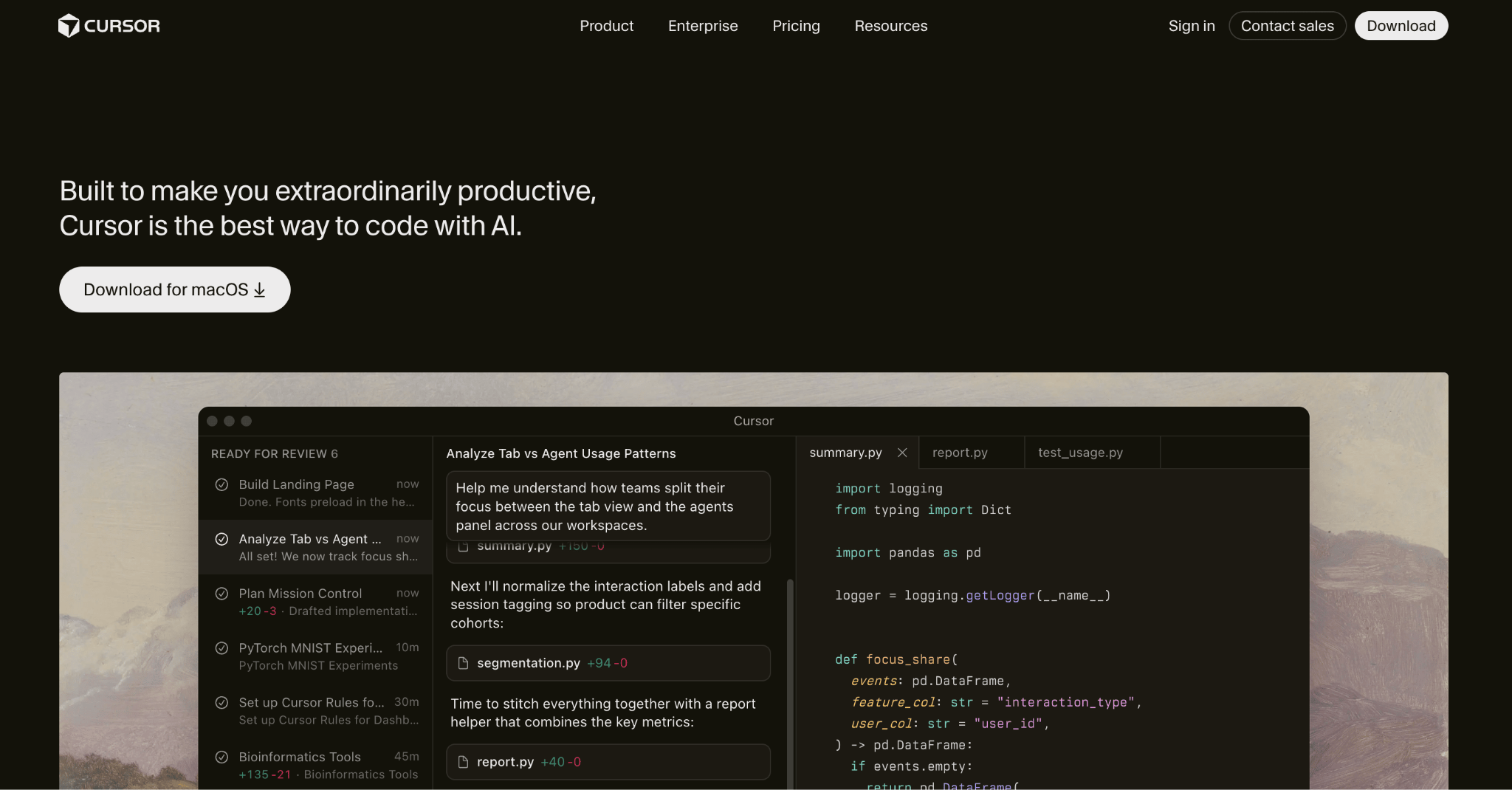Screen dimensions: 1512x790
Task: Click the completed check icon on Build Landing Page
Action: tap(222, 484)
